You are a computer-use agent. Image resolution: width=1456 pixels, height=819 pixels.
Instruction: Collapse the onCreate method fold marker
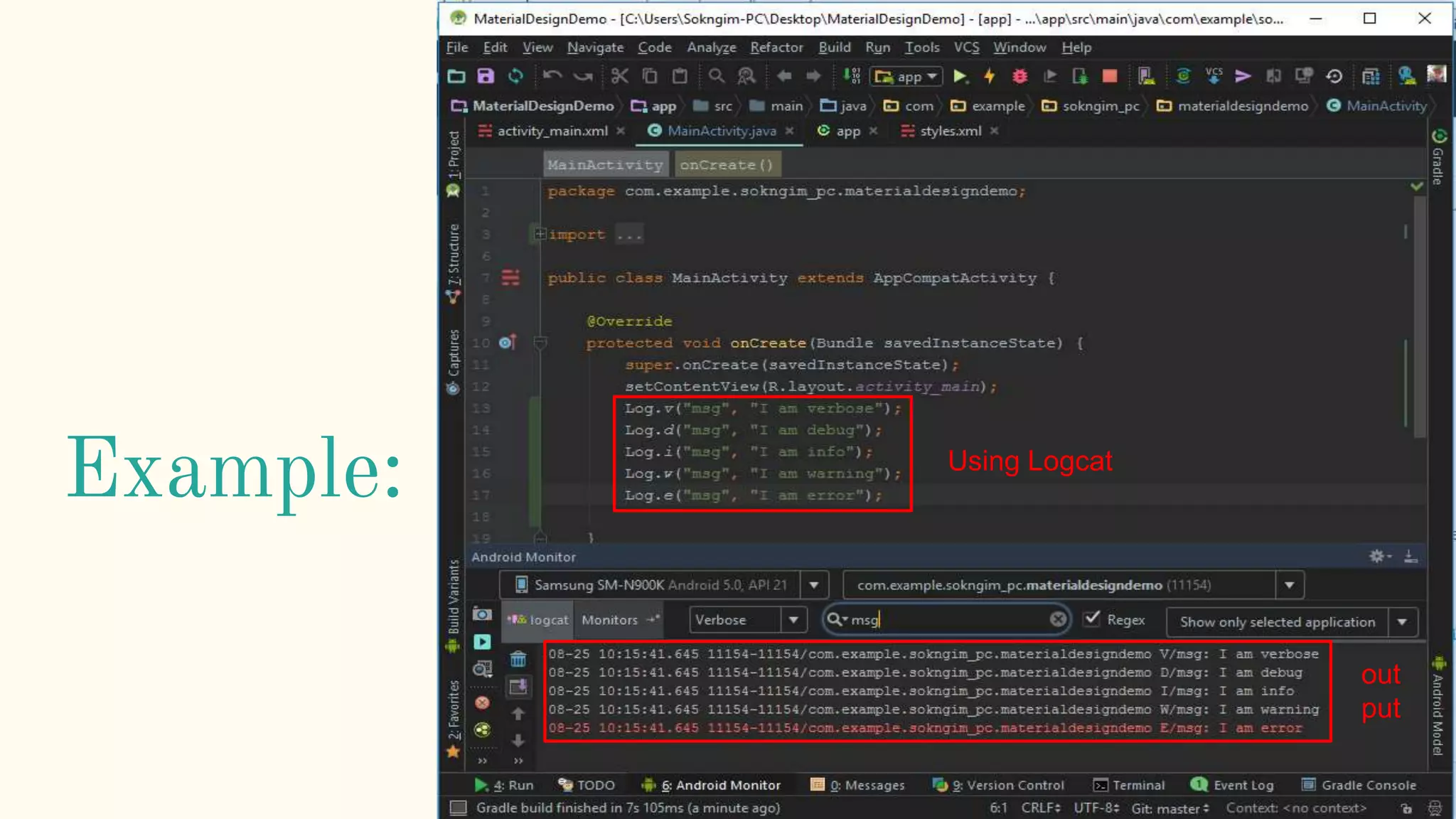540,343
